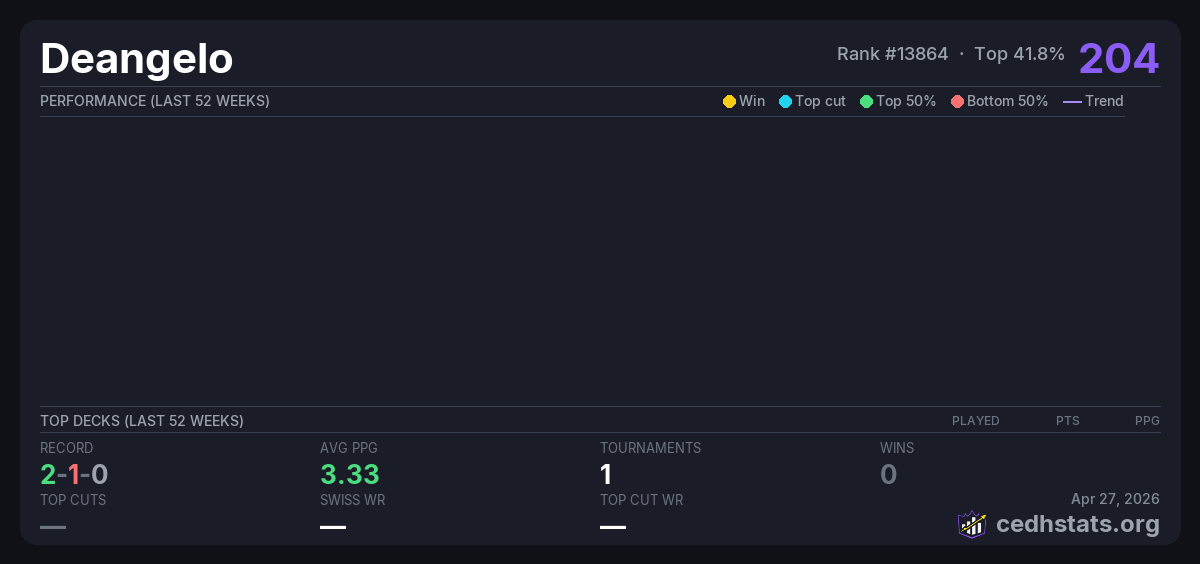This screenshot has height=564, width=1200.
Task: Toggle the Bottom 50% series label
Action: coord(1007,101)
